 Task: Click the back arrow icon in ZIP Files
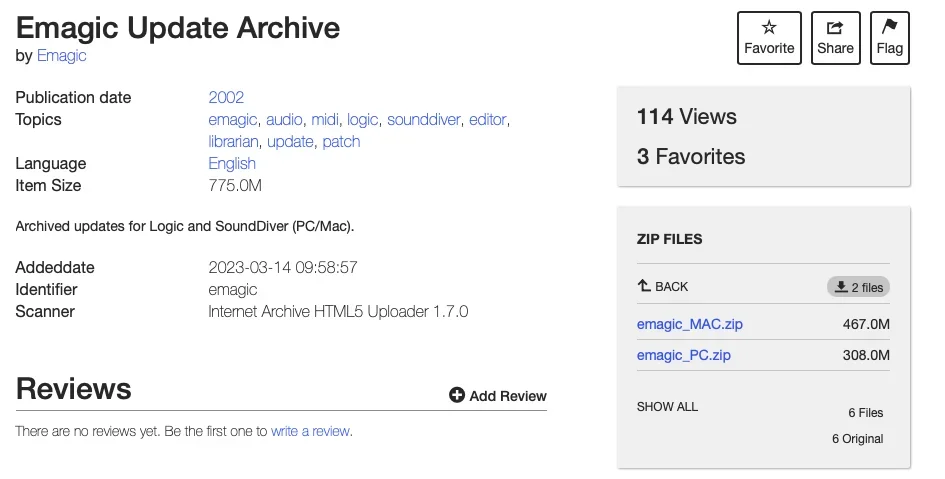click(x=645, y=286)
